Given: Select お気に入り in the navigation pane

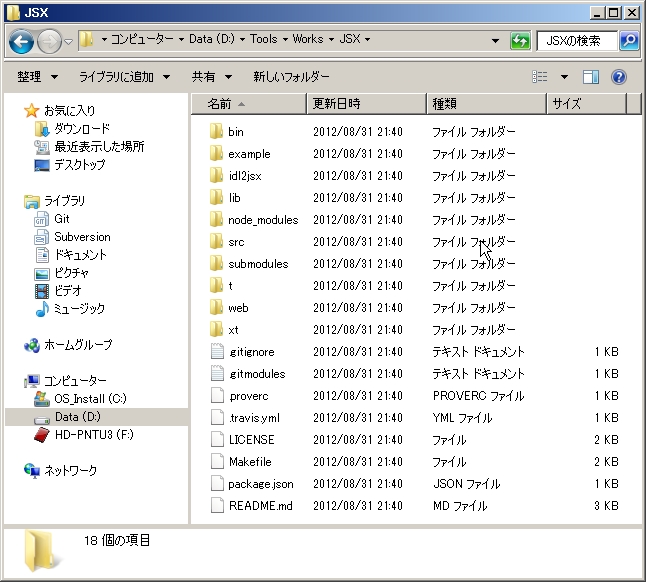Looking at the screenshot, I should click(69, 110).
